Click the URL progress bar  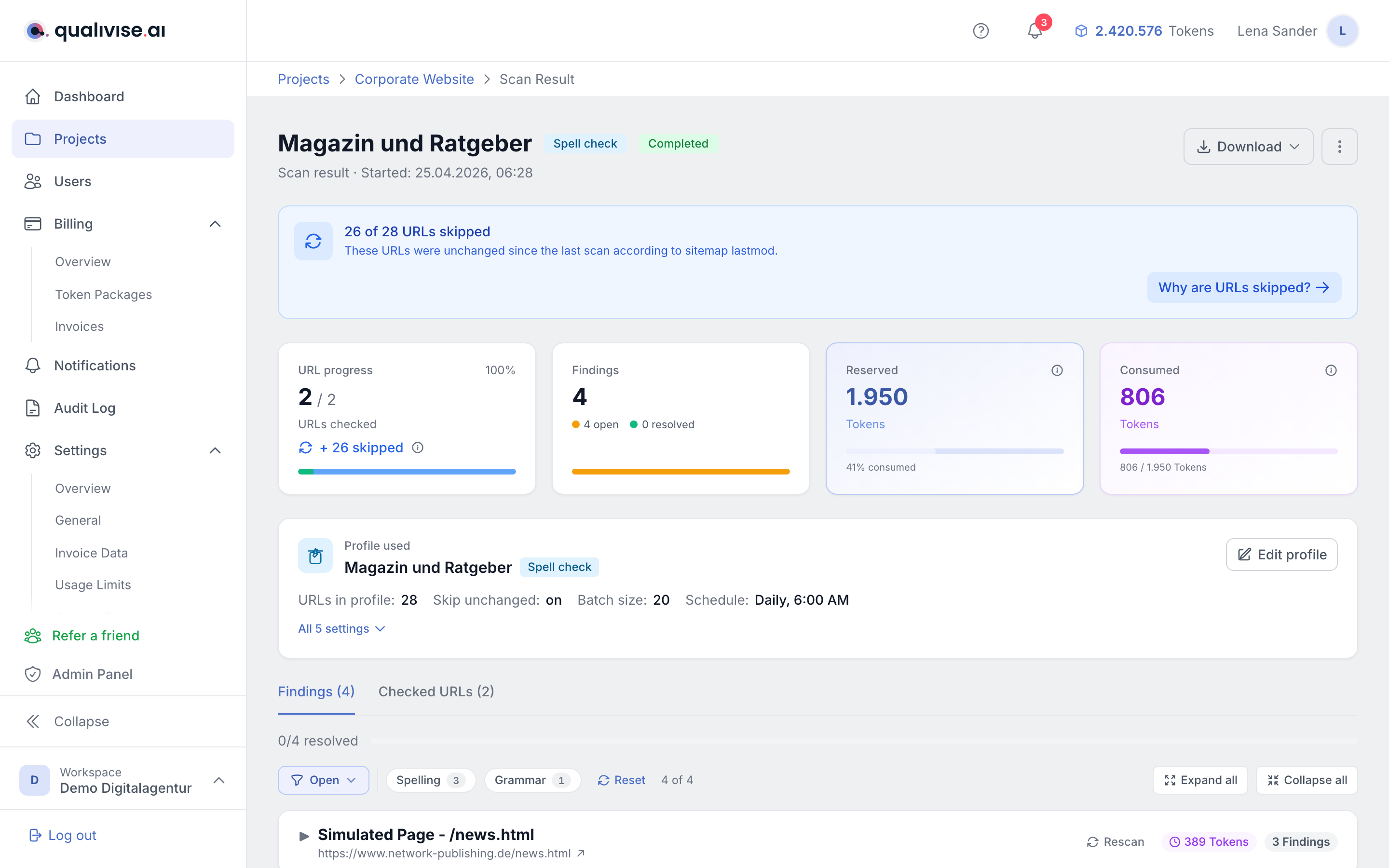(x=407, y=472)
